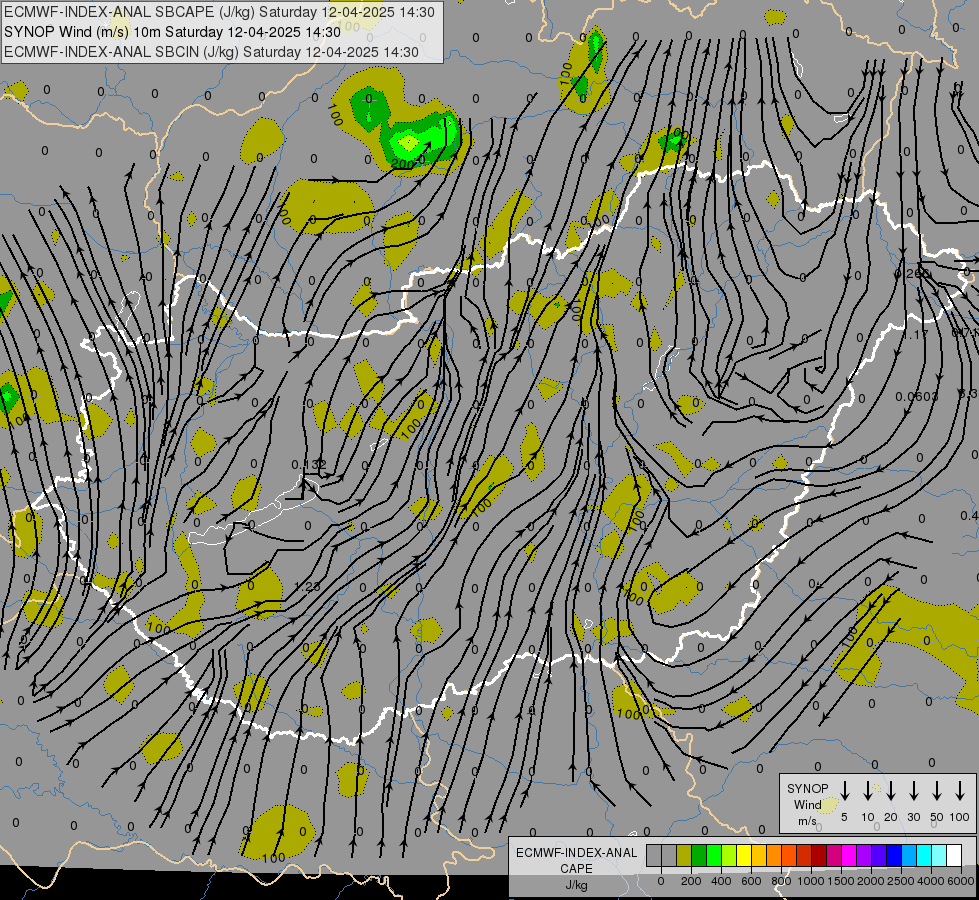Click the J/kg unit label
The width and height of the screenshot is (979, 900).
click(x=576, y=885)
